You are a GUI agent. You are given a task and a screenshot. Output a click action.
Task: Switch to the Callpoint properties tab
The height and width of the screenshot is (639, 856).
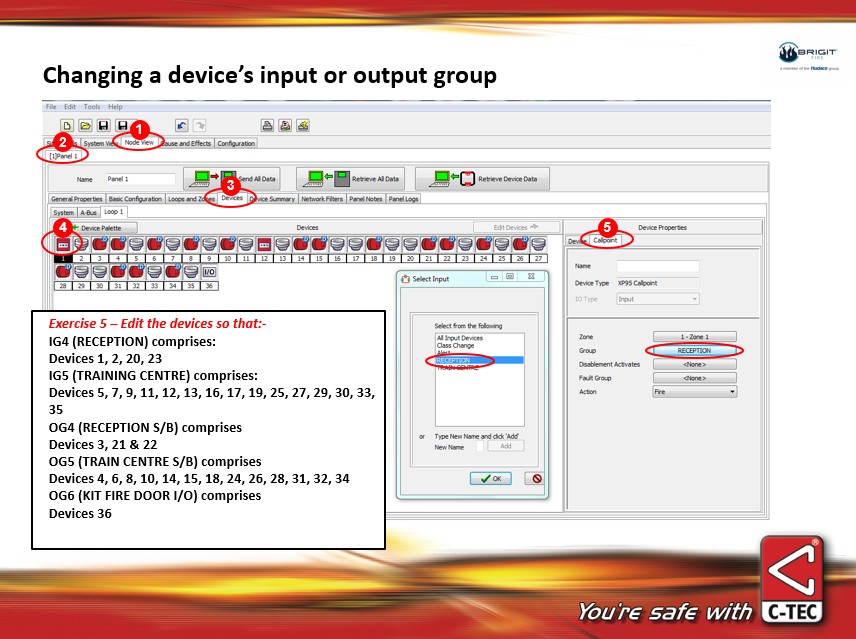605,240
